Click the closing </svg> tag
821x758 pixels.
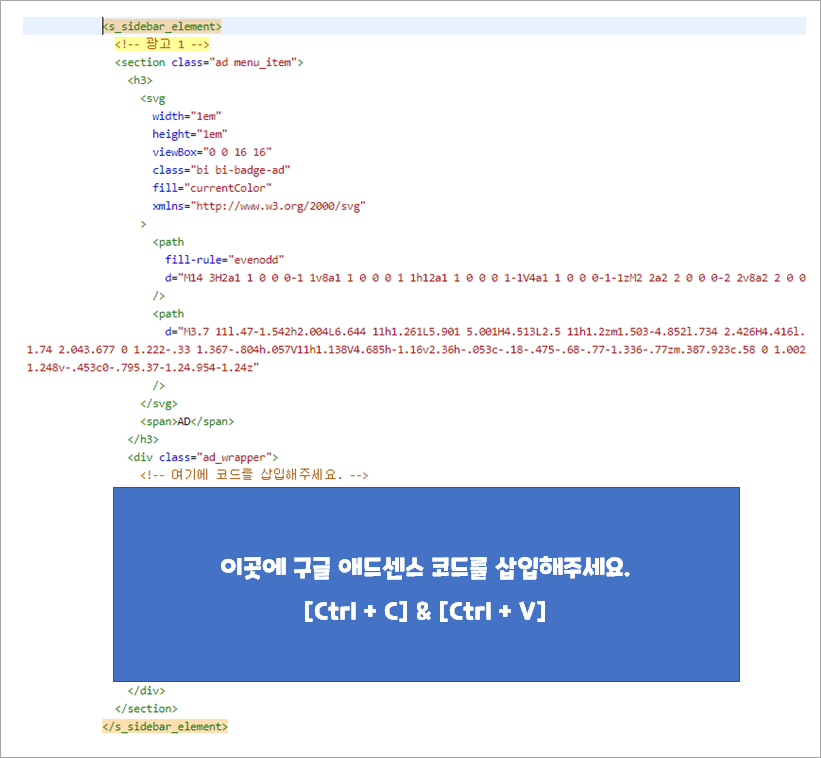tap(159, 404)
